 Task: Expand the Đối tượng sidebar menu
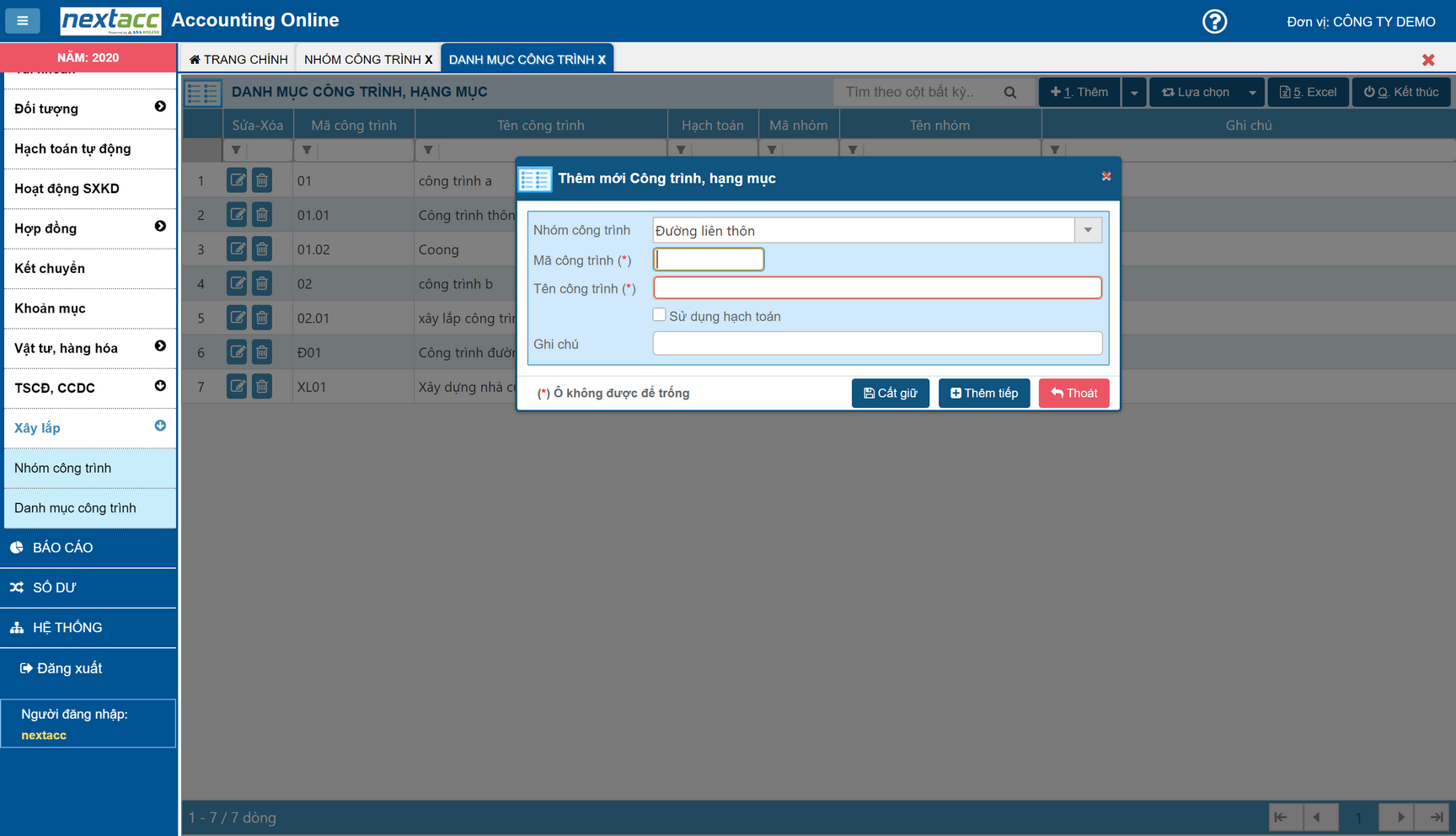pyautogui.click(x=160, y=107)
